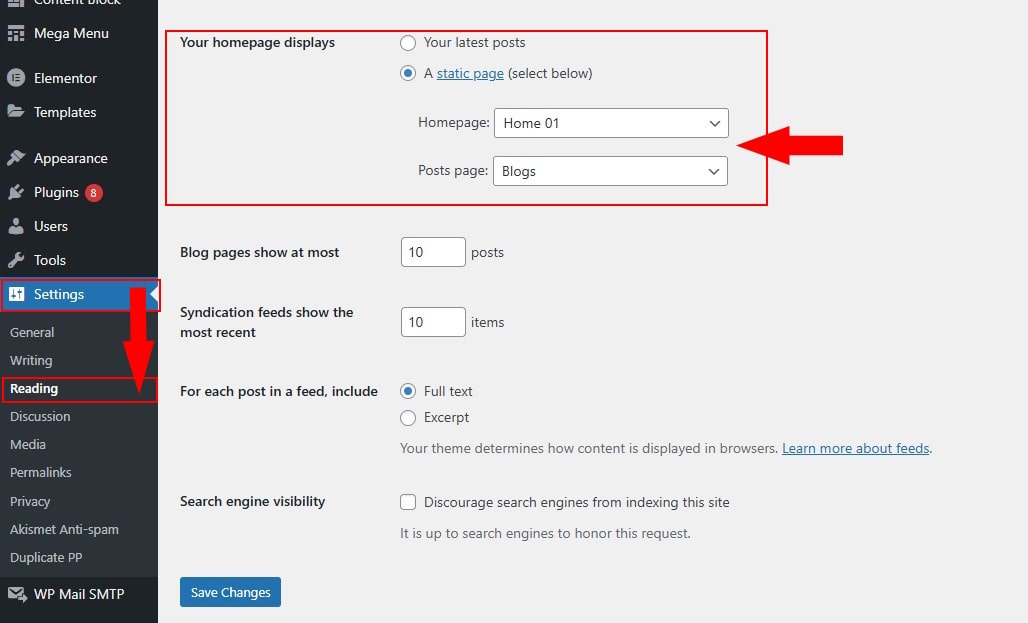
Task: Enable Discourage search engines checkbox
Action: click(x=408, y=502)
